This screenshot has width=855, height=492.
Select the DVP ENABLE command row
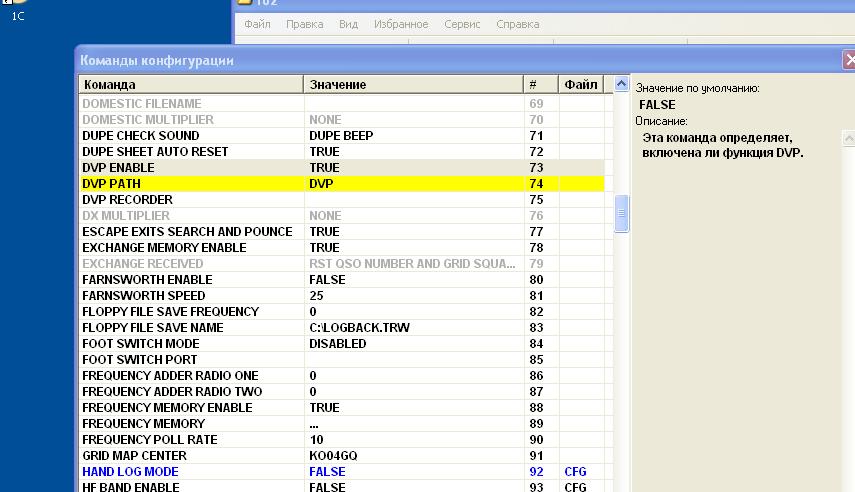tap(190, 168)
